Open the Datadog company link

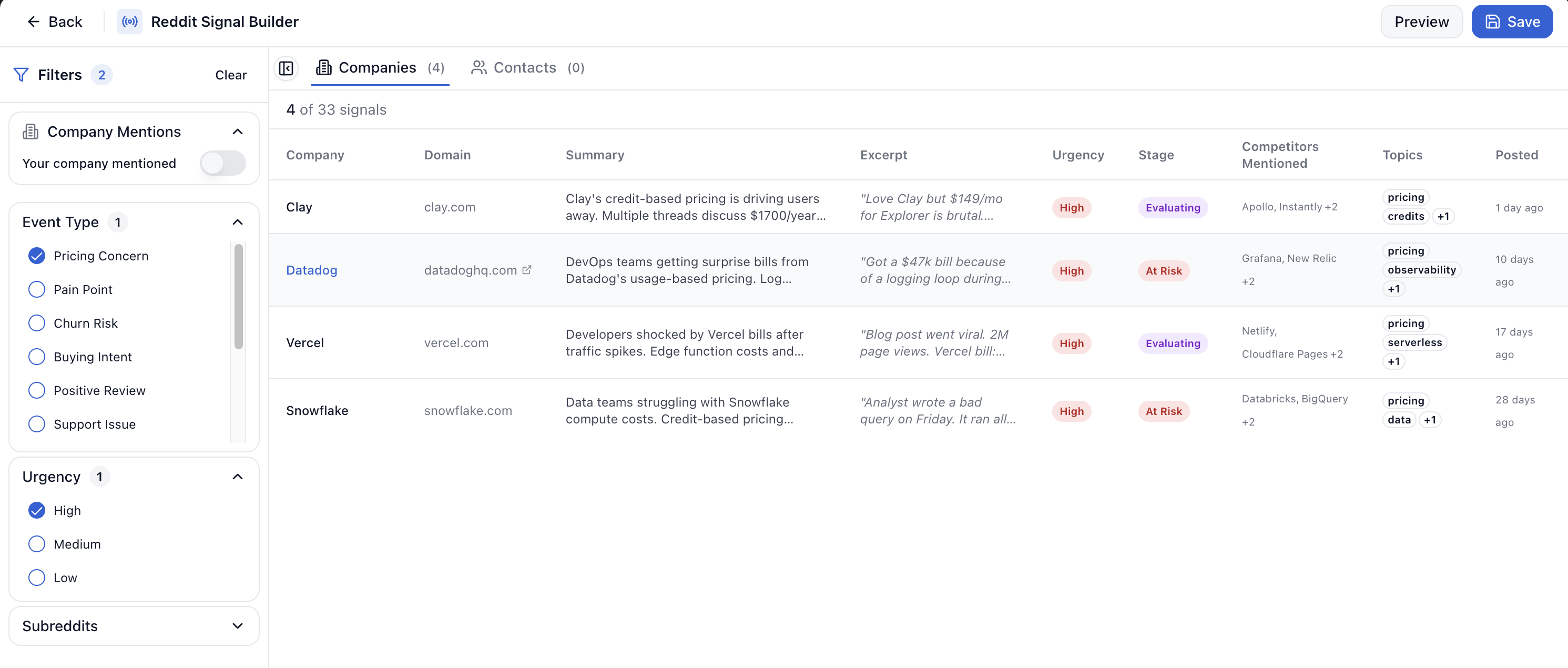click(312, 270)
